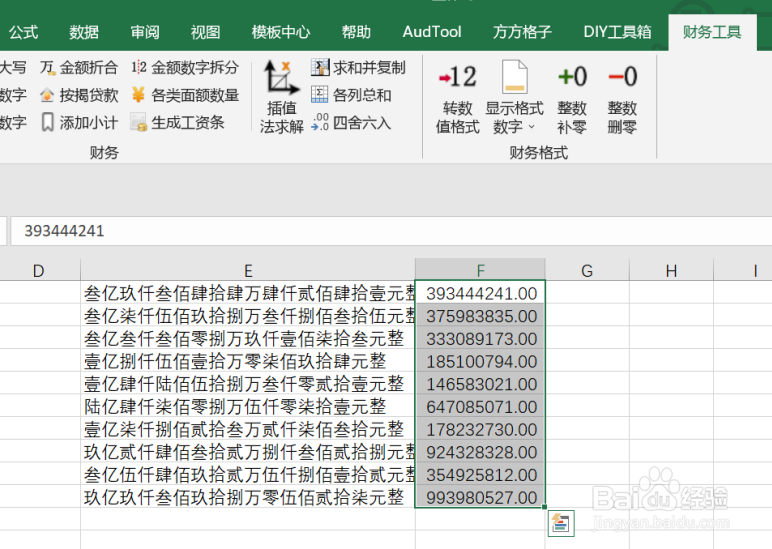This screenshot has height=549, width=772.
Task: Click 求和并复制 tool
Action: pyautogui.click(x=358, y=67)
